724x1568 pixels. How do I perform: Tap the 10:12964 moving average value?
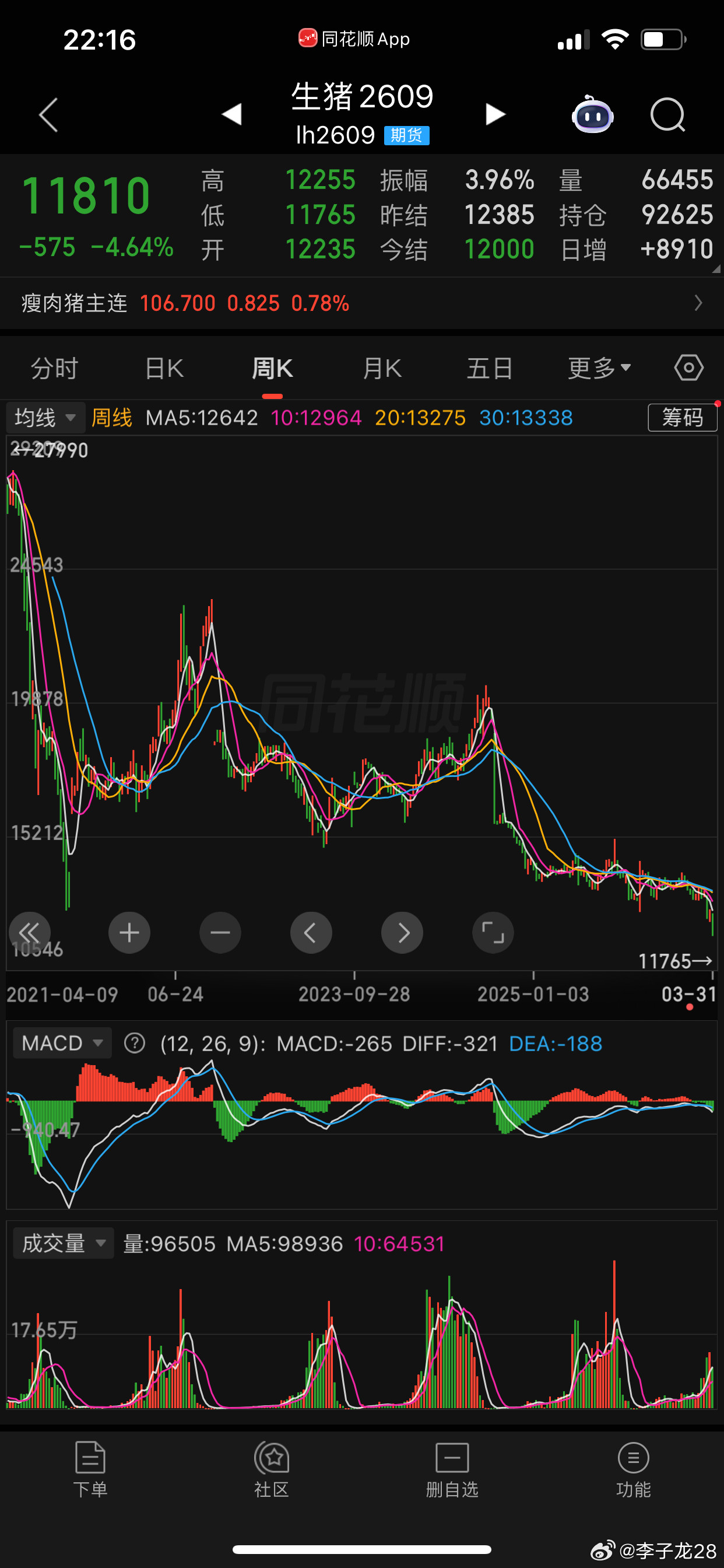pyautogui.click(x=317, y=418)
